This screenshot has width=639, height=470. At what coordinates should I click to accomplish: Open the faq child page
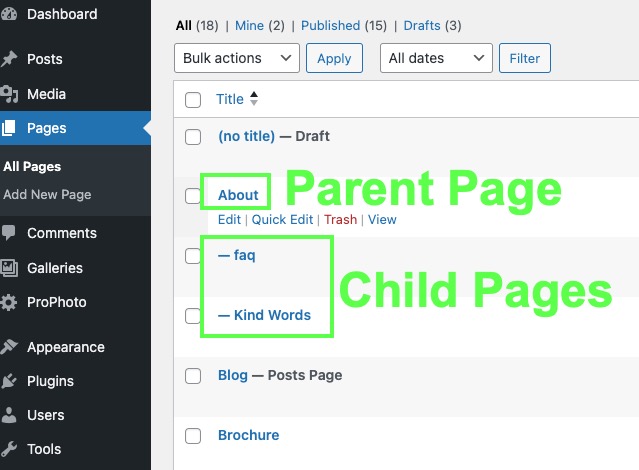tap(237, 256)
